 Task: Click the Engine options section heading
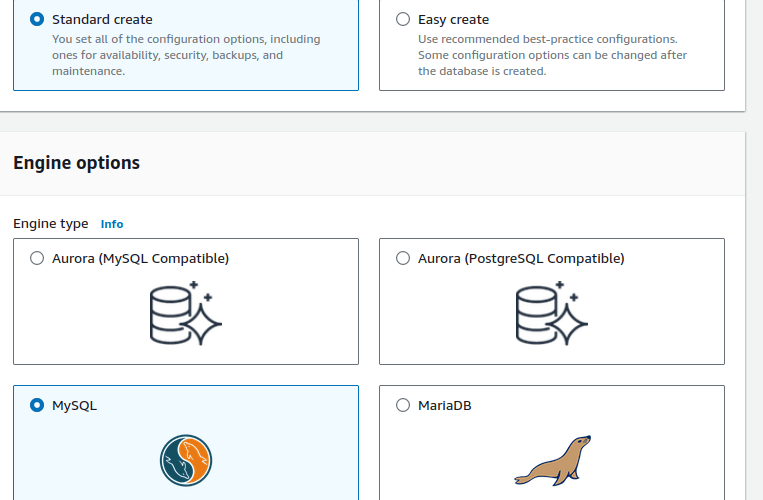pyautogui.click(x=76, y=163)
